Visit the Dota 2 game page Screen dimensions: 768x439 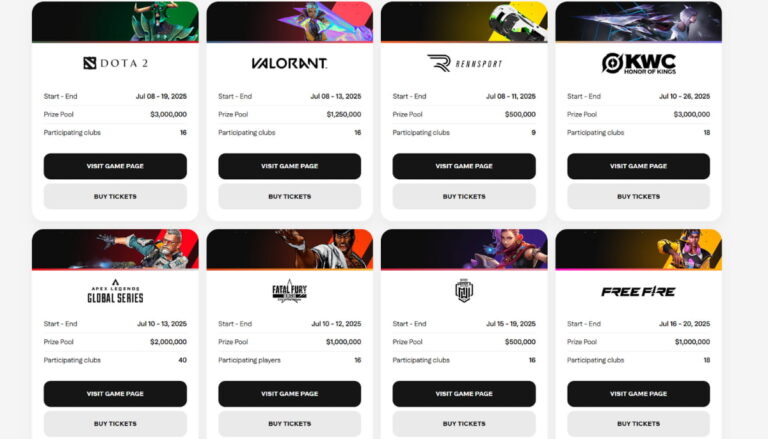[115, 166]
